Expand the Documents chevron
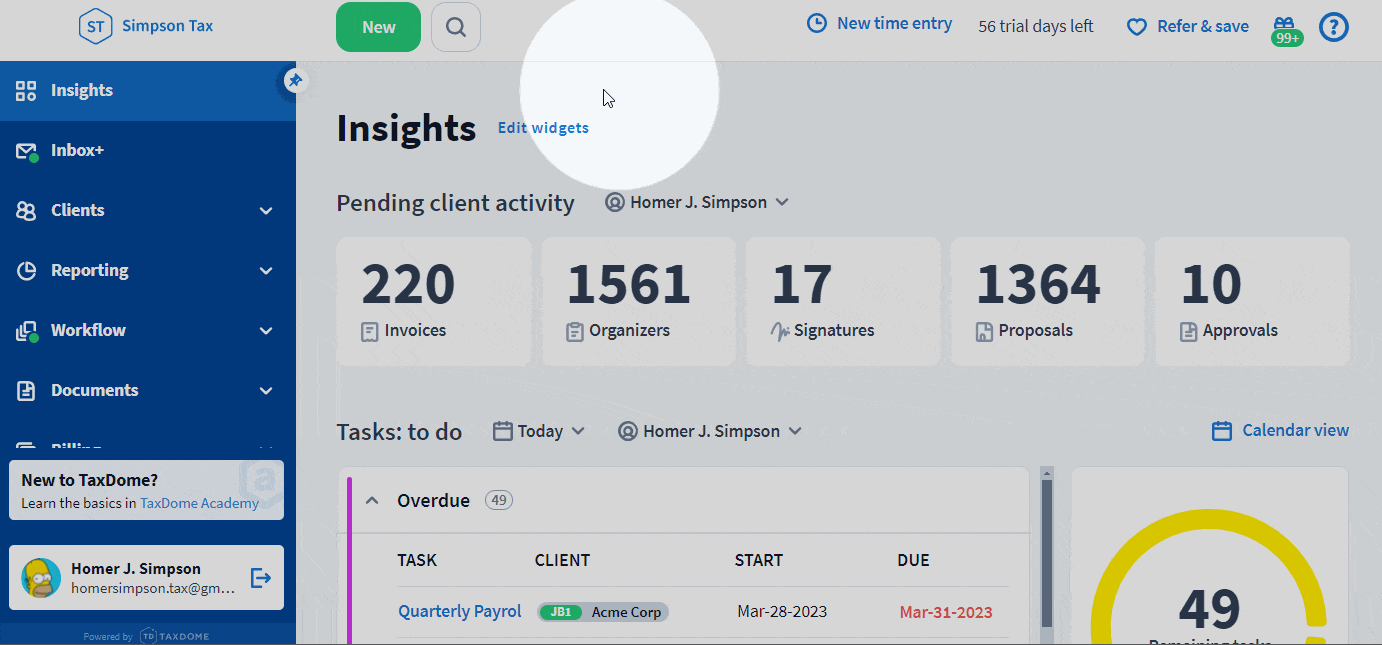Image resolution: width=1382 pixels, height=645 pixels. tap(266, 391)
